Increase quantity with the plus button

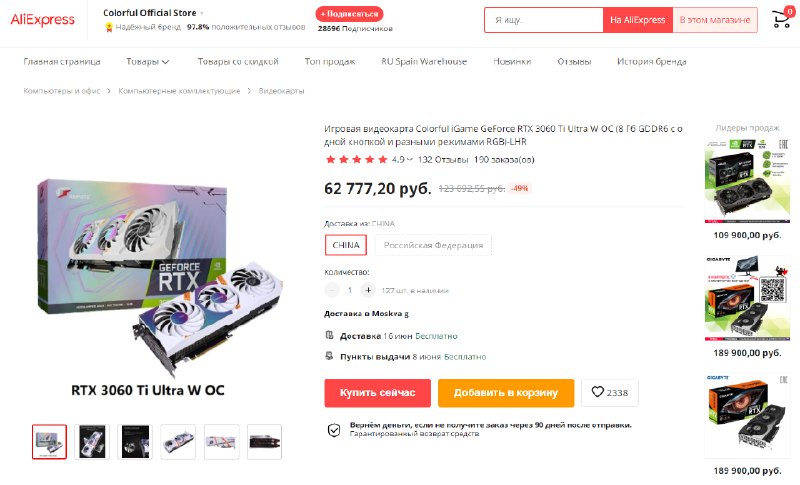(368, 290)
